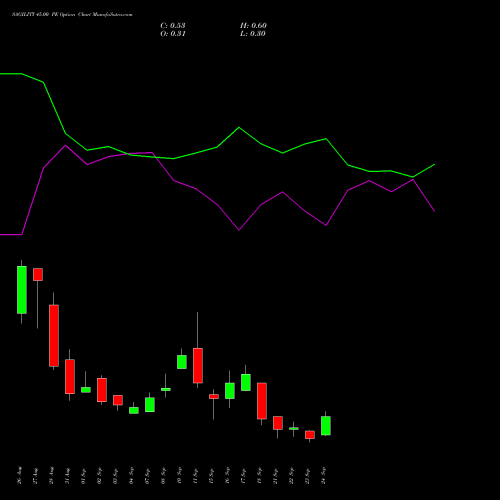Click the '31 Aug' date label
This screenshot has width=500, height=500.
(x=67, y=475)
